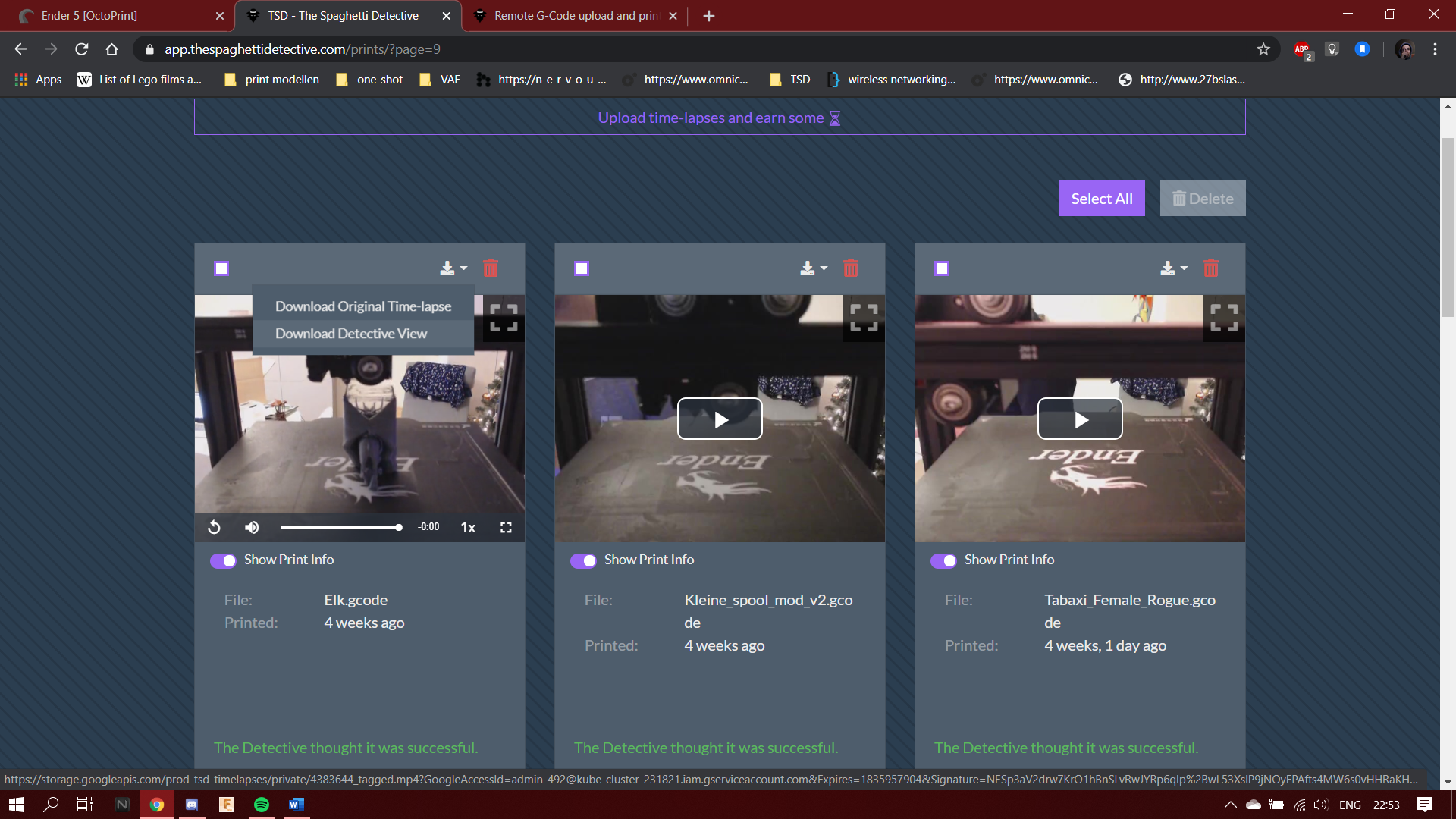
Task: Select the Kleine_spool_mod_v2 print checkbox
Action: (x=582, y=268)
